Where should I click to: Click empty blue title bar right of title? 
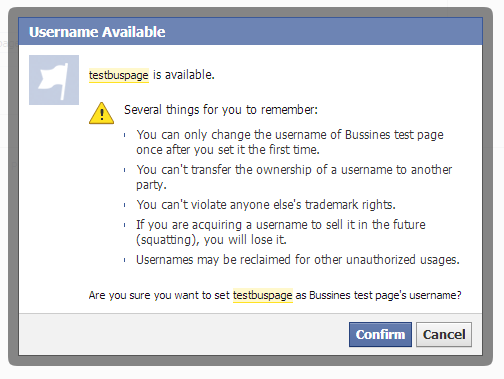[x=323, y=32]
